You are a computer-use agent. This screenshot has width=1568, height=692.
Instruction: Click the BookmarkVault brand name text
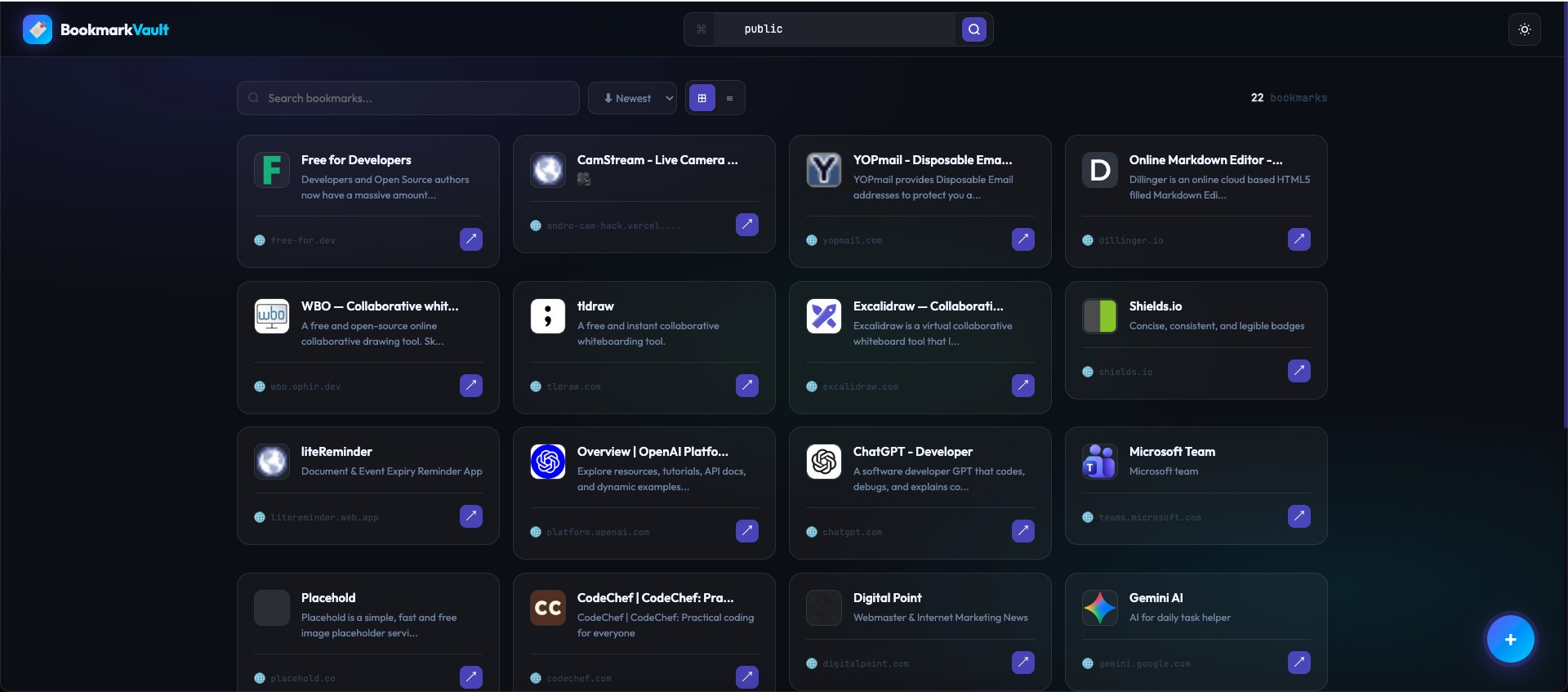(114, 29)
